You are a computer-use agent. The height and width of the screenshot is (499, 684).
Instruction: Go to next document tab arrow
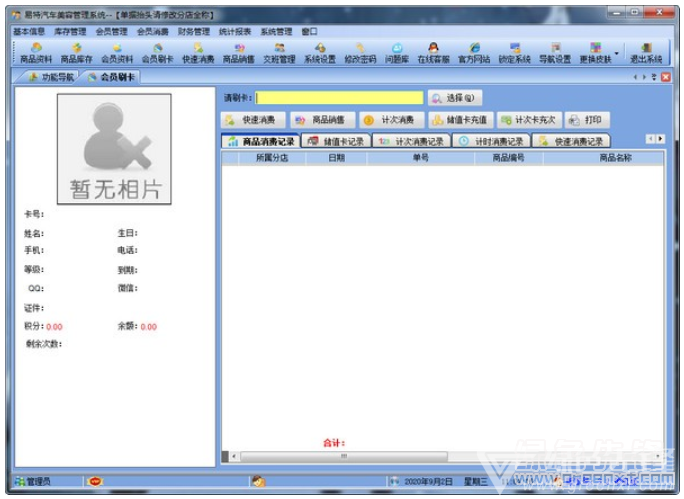point(644,77)
